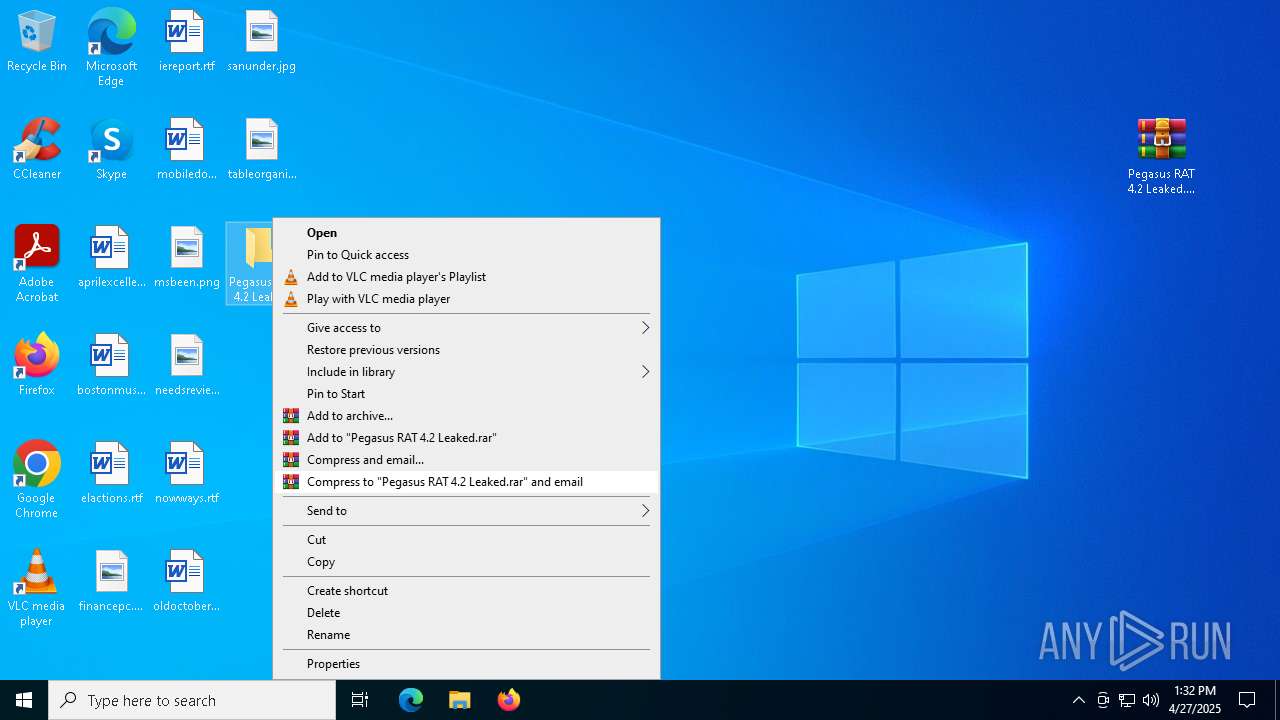Screen dimensions: 1280x720
Task: Select the Microsoft Edge desktop shortcut
Action: [111, 48]
